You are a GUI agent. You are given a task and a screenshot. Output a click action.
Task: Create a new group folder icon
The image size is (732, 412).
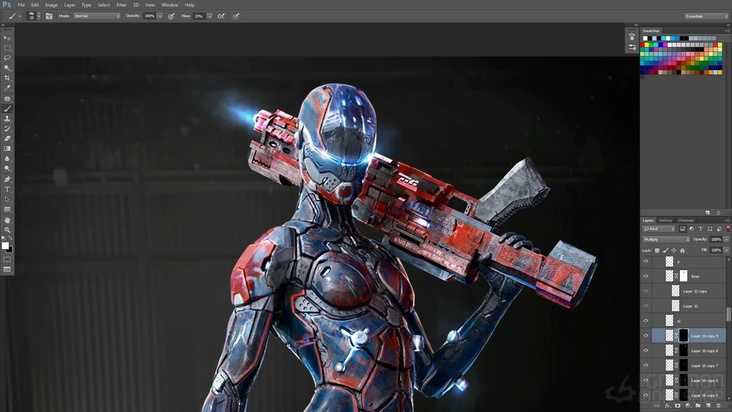pos(698,406)
